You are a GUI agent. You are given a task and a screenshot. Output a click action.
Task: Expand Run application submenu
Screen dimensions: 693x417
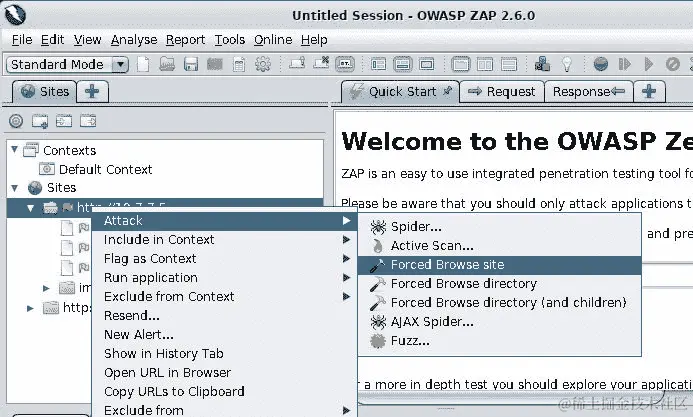225,277
